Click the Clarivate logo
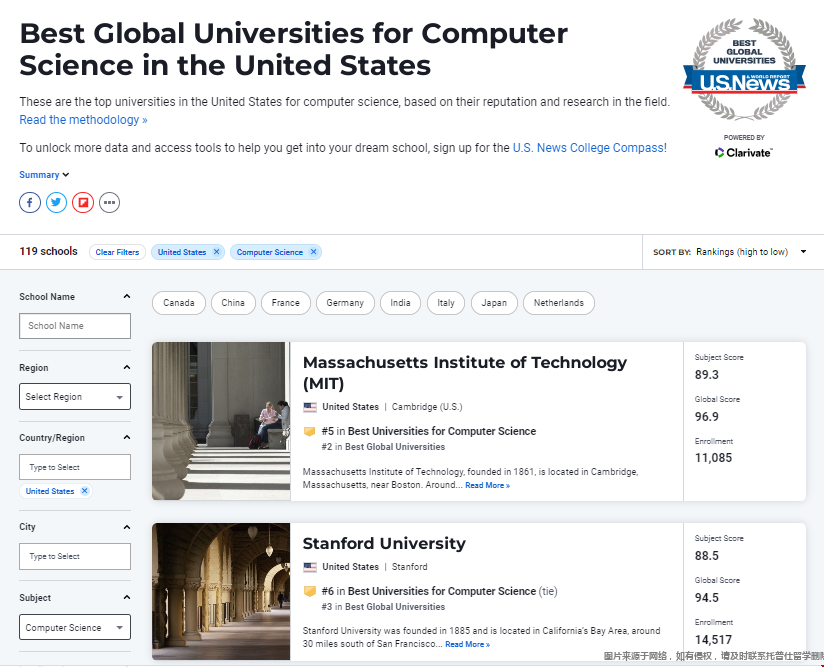Screen dimensions: 824x667 pos(744,152)
